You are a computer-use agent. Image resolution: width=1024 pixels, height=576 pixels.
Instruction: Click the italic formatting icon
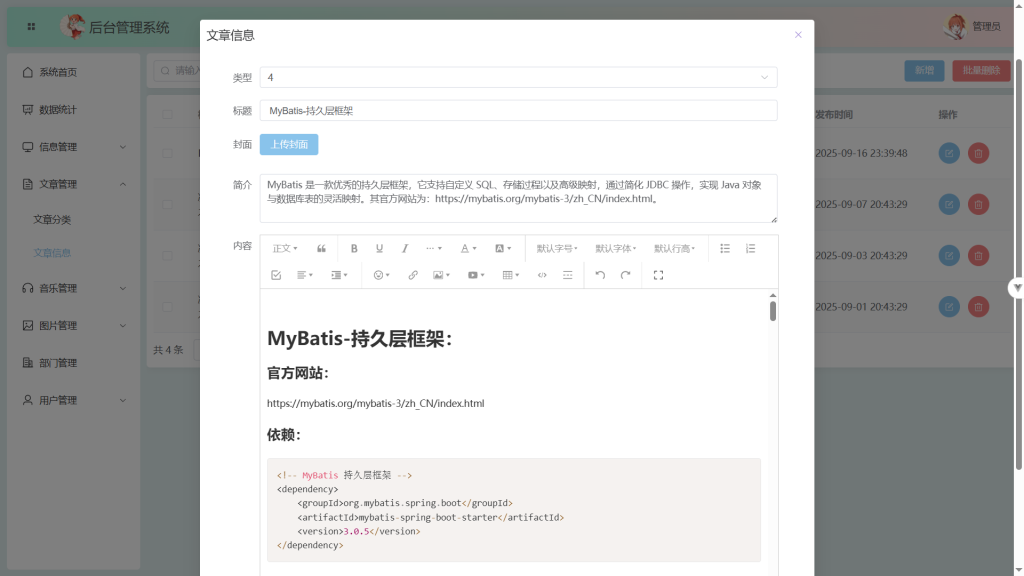pos(405,248)
